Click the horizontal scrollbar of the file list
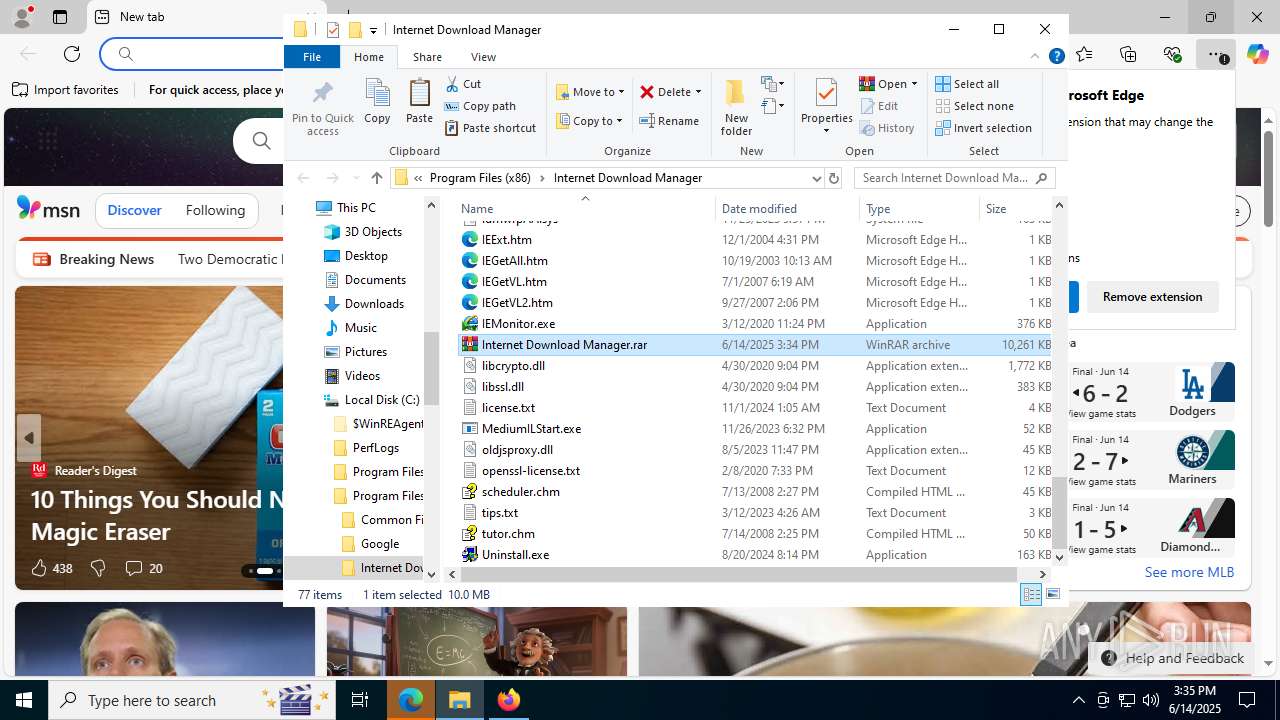The width and height of the screenshot is (1280, 720). coord(739,574)
